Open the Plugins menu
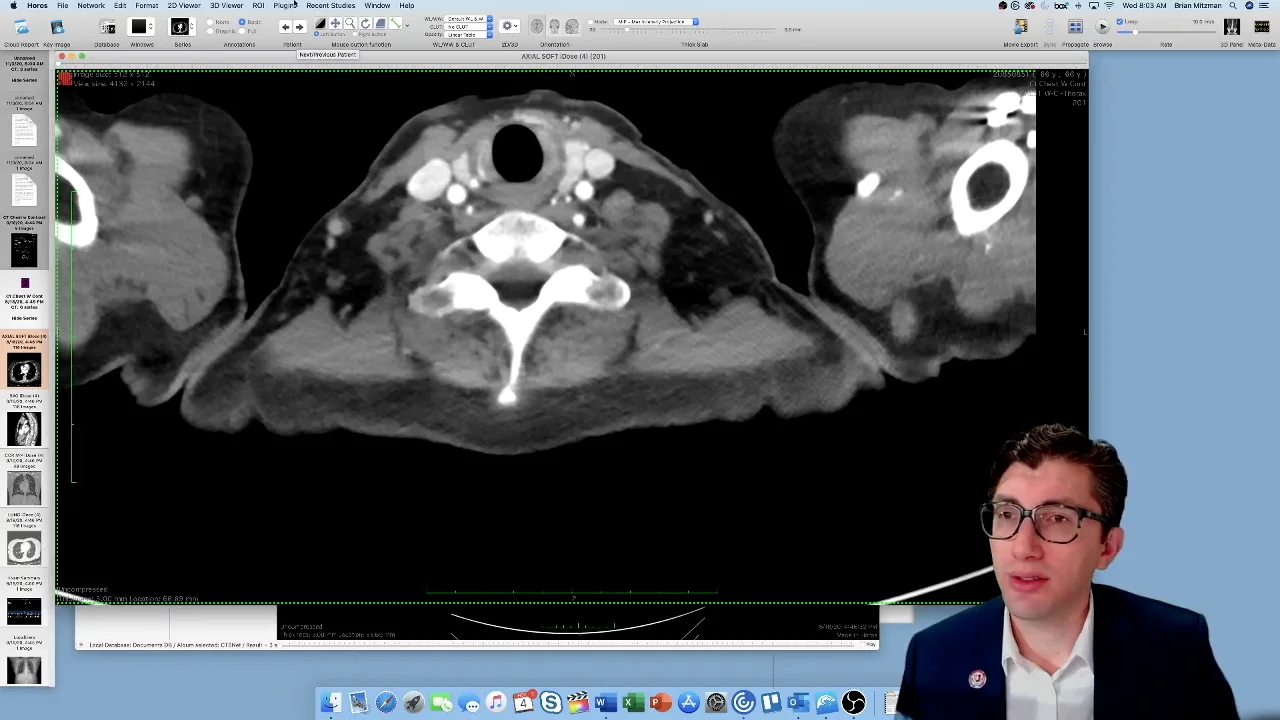 click(285, 5)
